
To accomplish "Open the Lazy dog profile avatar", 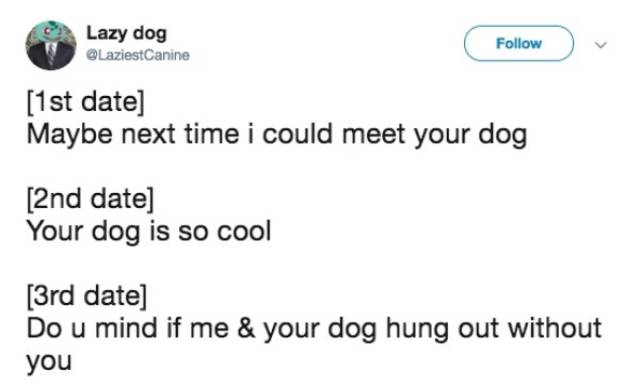I will point(51,45).
